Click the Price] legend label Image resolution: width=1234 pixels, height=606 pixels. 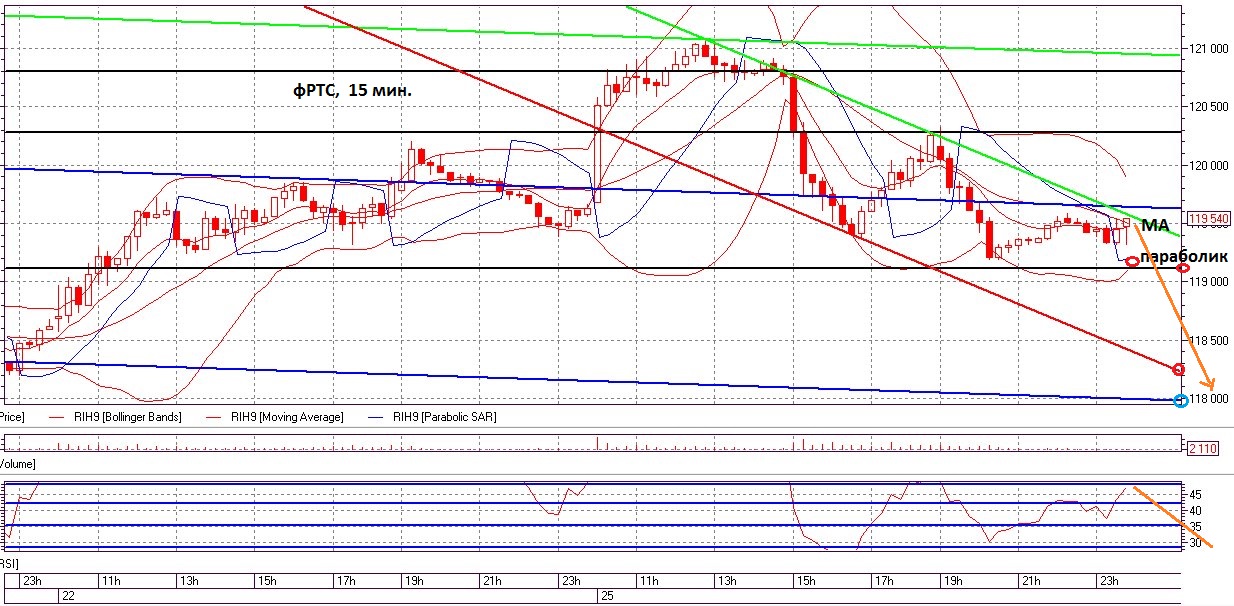[x=12, y=417]
